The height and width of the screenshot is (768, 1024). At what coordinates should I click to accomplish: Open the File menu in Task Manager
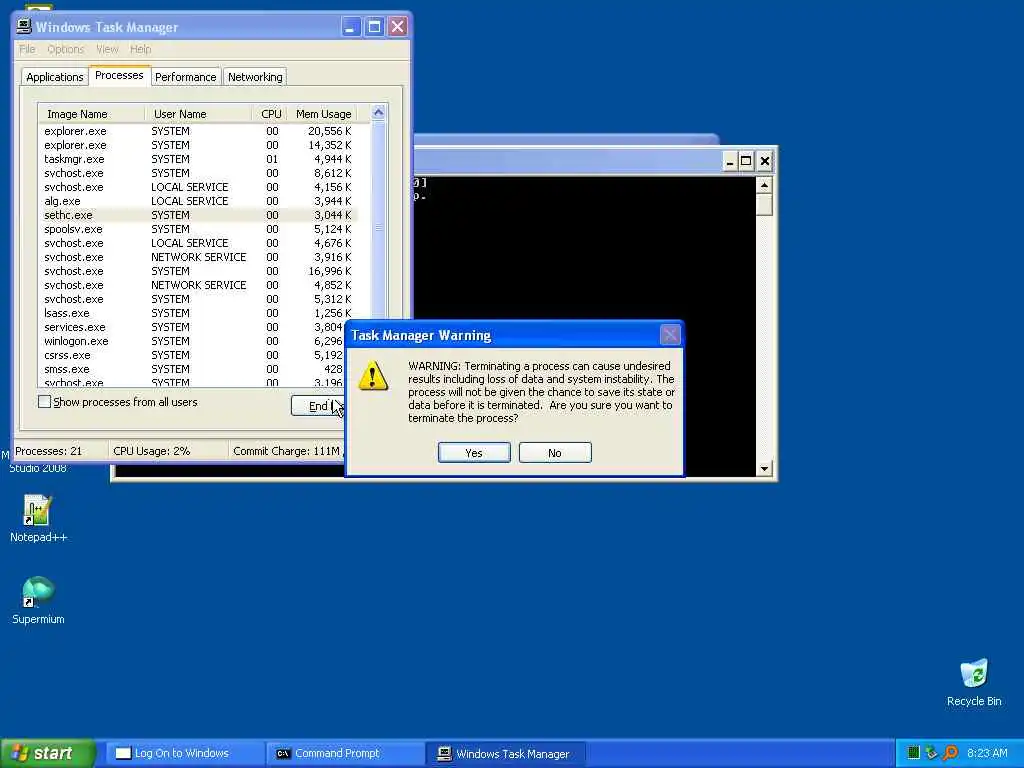pos(27,49)
